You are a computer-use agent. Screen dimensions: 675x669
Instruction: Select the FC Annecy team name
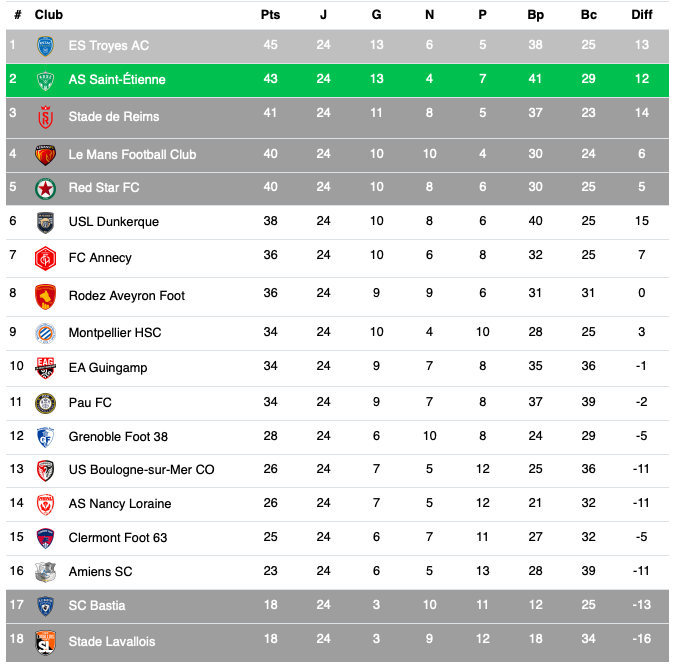[x=100, y=258]
